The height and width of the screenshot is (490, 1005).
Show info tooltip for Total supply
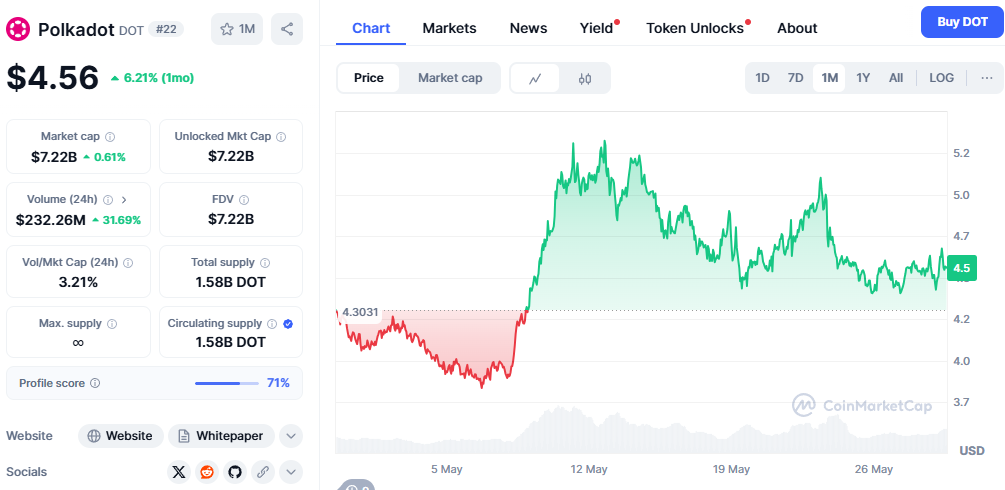click(265, 262)
